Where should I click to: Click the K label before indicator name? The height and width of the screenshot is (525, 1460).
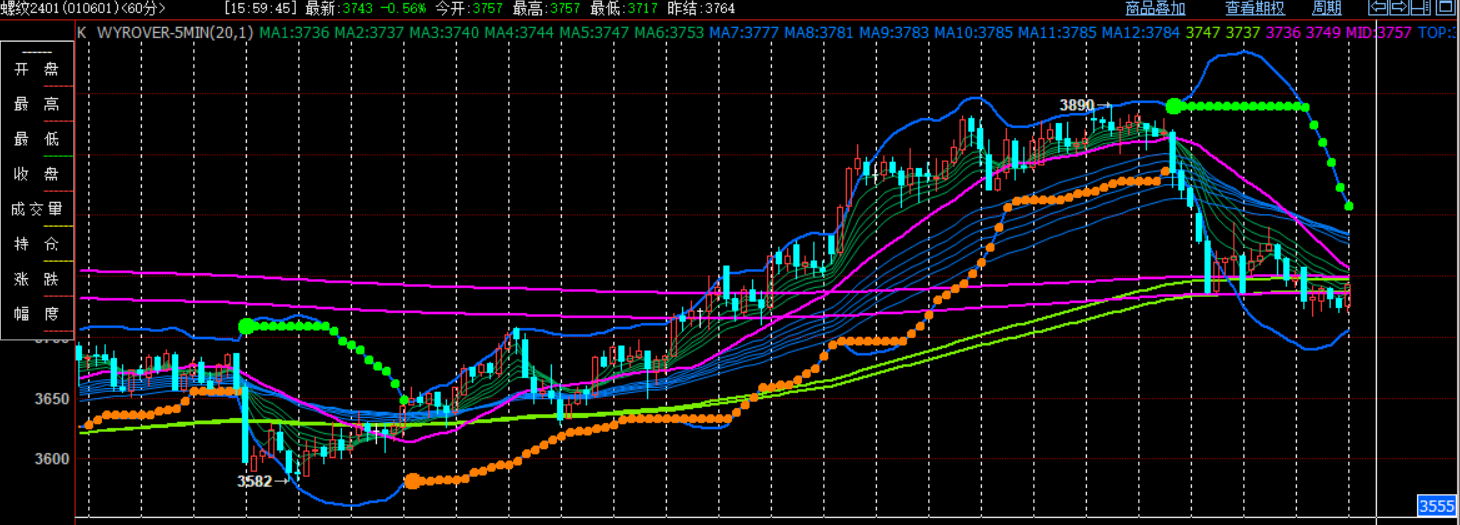click(x=82, y=32)
